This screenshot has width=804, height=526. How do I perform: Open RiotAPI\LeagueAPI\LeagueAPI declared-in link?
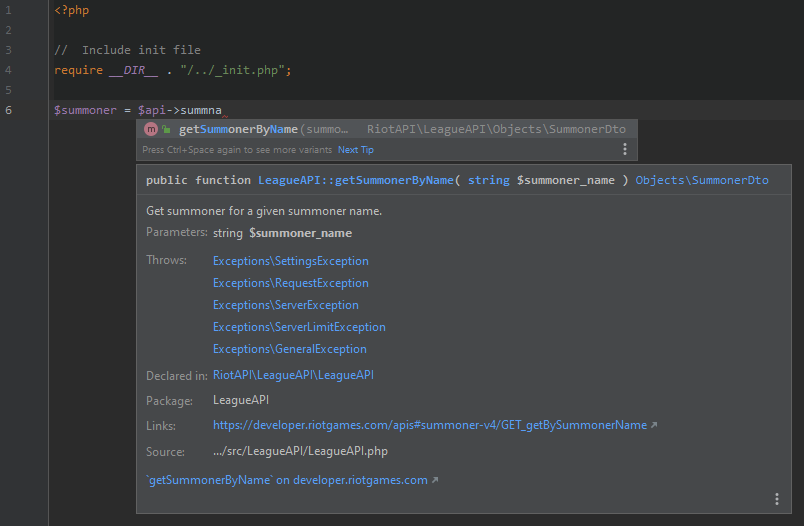(293, 375)
